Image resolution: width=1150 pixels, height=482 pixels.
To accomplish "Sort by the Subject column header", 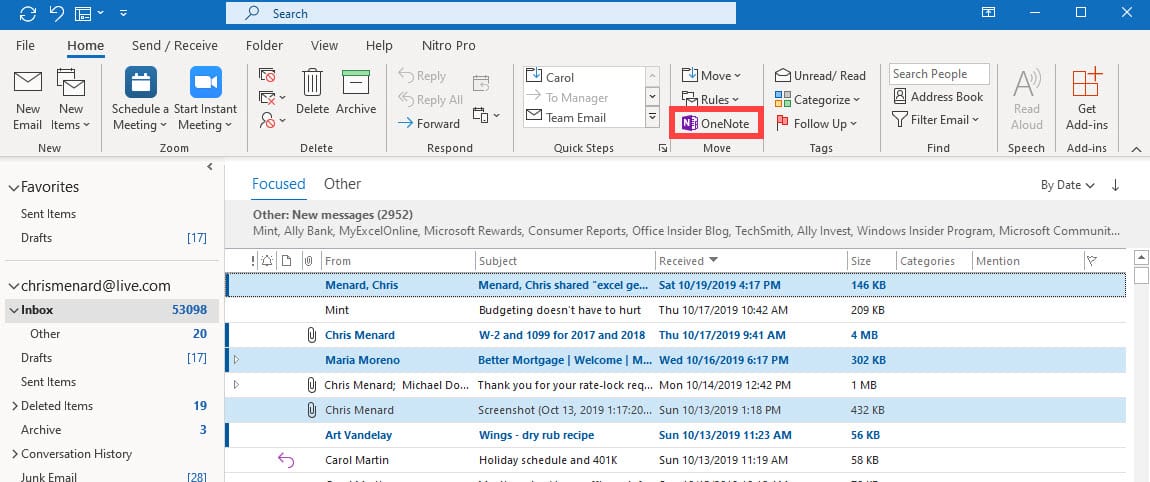I will click(x=565, y=261).
